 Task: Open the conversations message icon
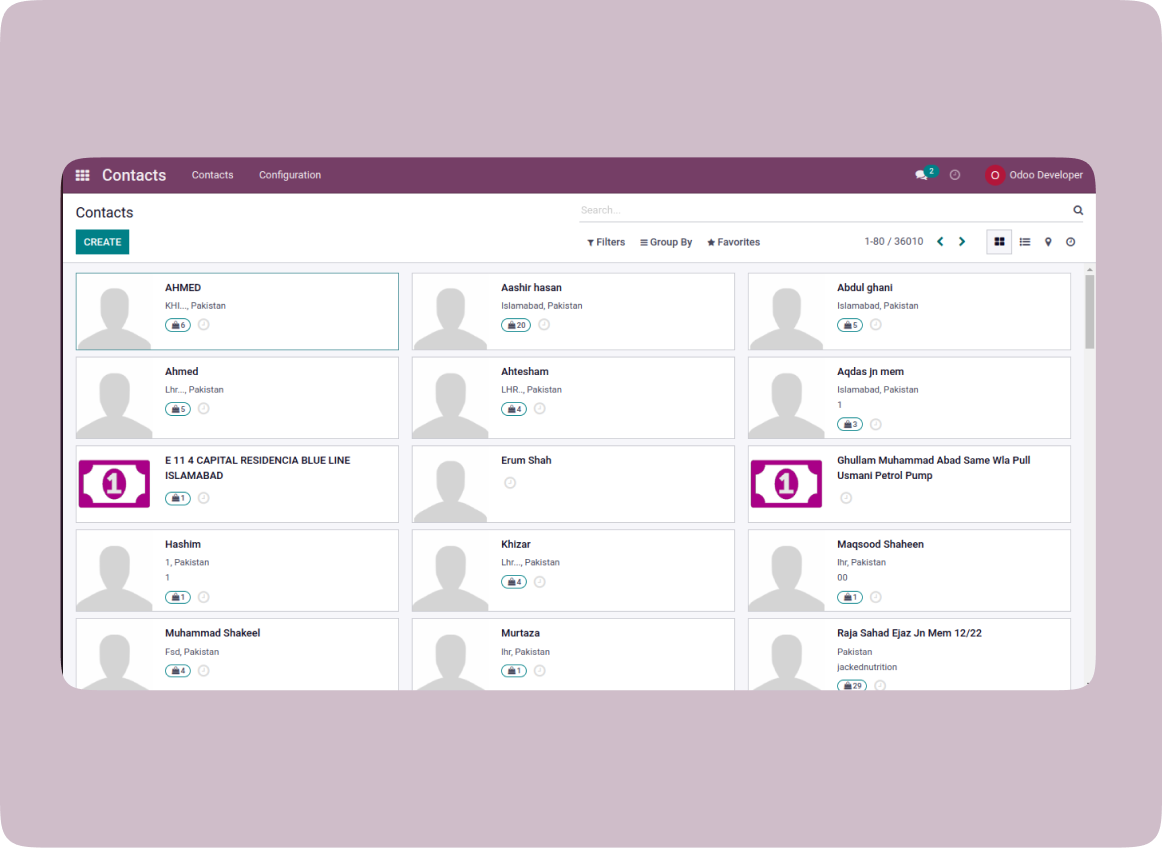pyautogui.click(x=921, y=175)
